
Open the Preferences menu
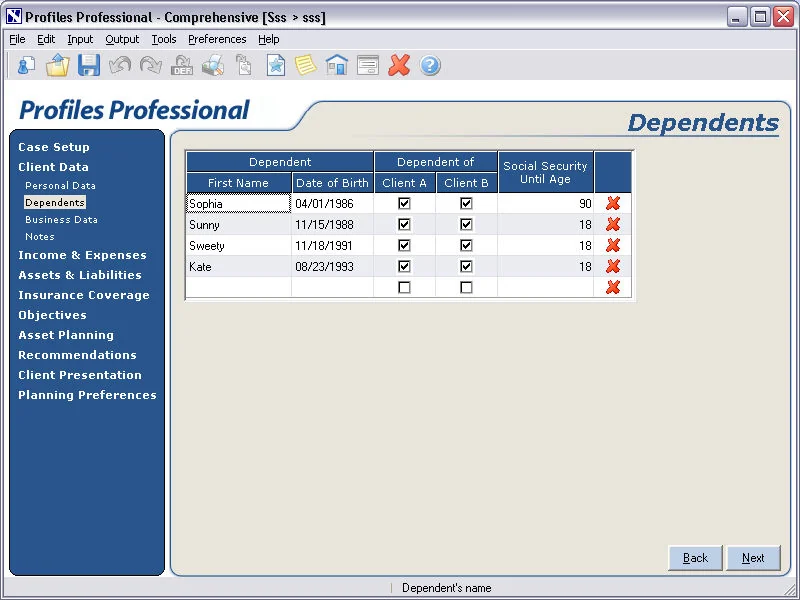217,39
